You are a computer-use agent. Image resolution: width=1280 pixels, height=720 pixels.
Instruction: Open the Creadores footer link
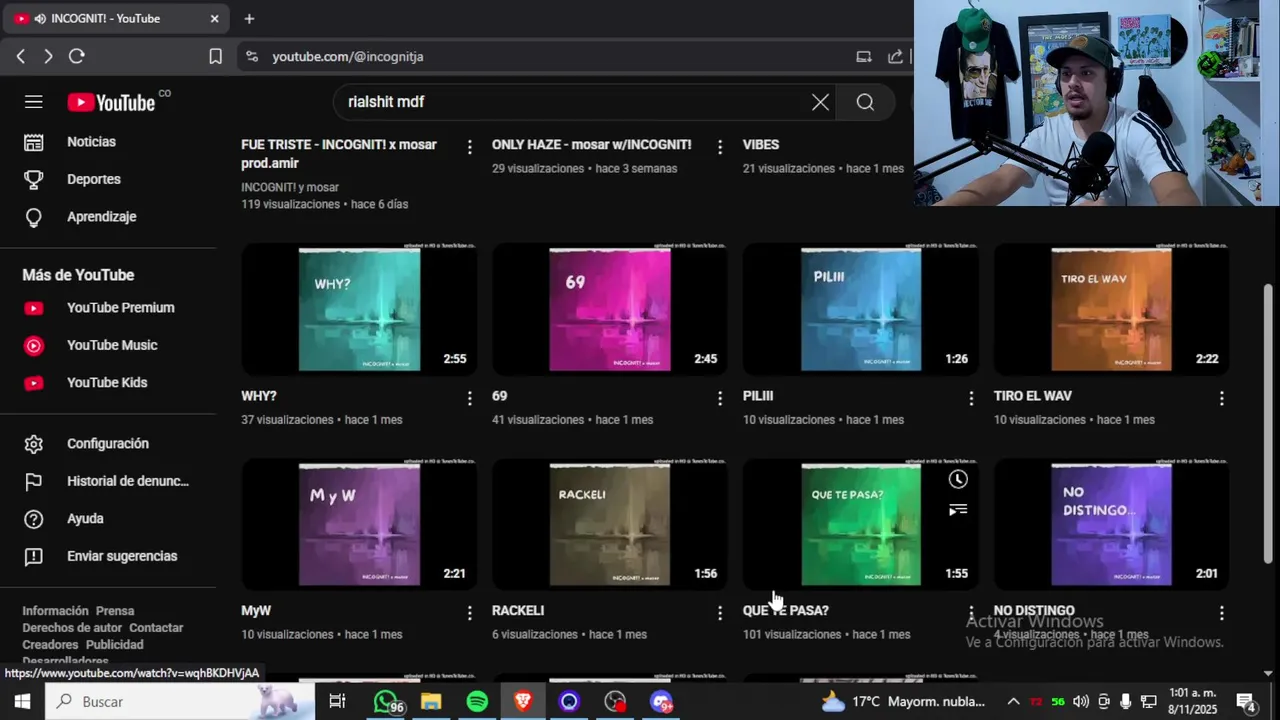50,645
